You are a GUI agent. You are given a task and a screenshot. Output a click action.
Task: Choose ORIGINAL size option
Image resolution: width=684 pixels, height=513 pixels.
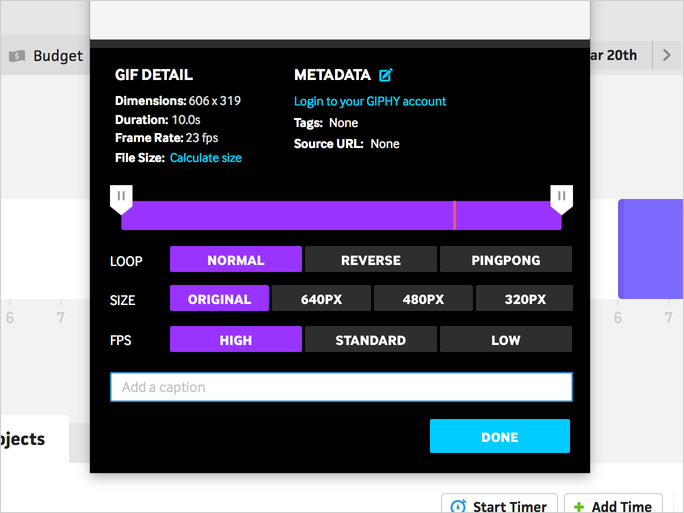tap(219, 298)
